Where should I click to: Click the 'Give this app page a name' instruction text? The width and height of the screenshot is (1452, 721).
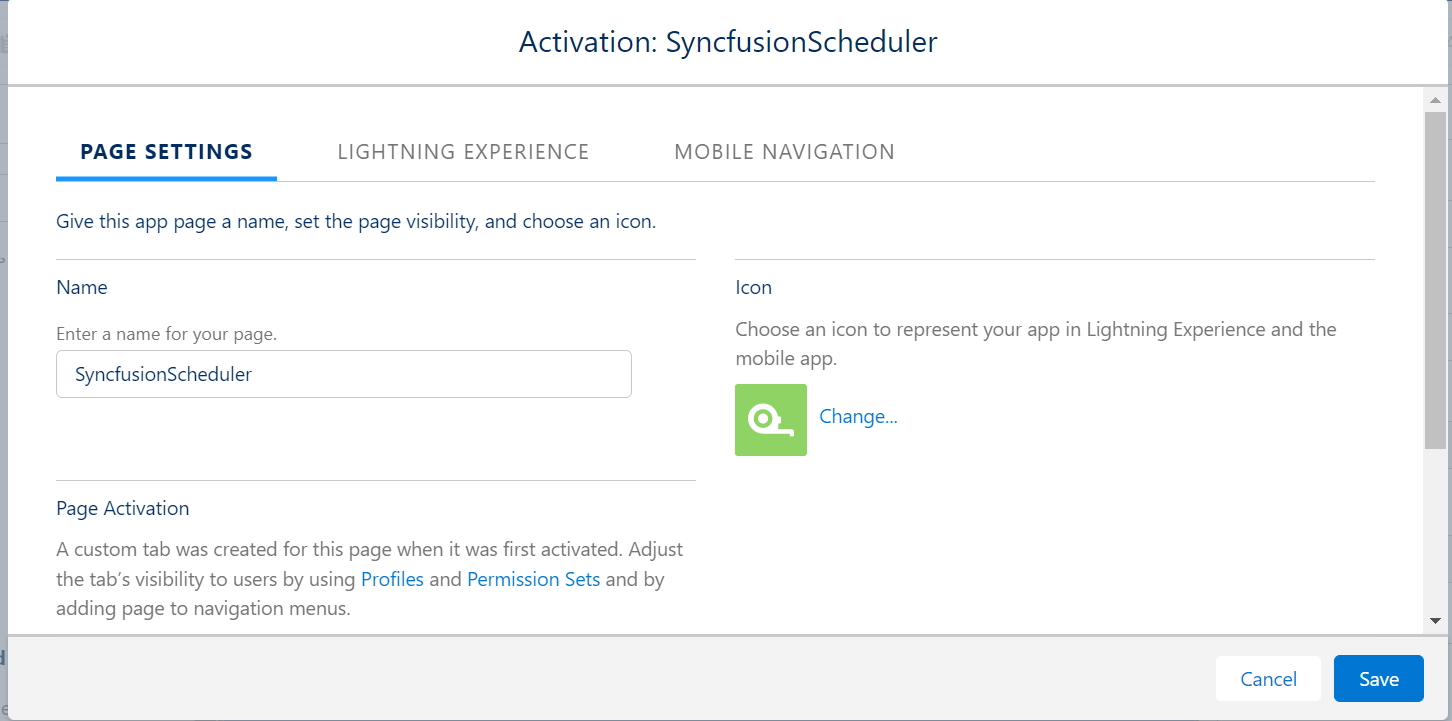[355, 222]
